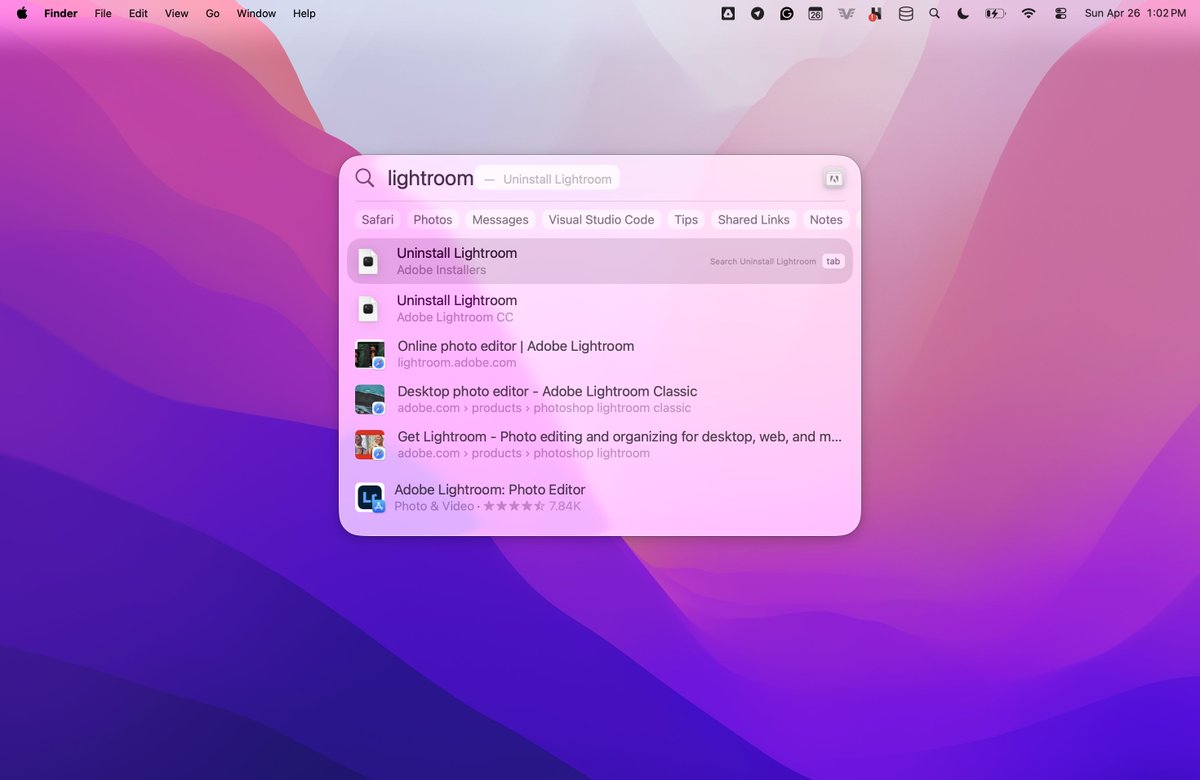Click the Grammarly menu bar icon
The width and height of the screenshot is (1200, 780).
click(x=787, y=13)
